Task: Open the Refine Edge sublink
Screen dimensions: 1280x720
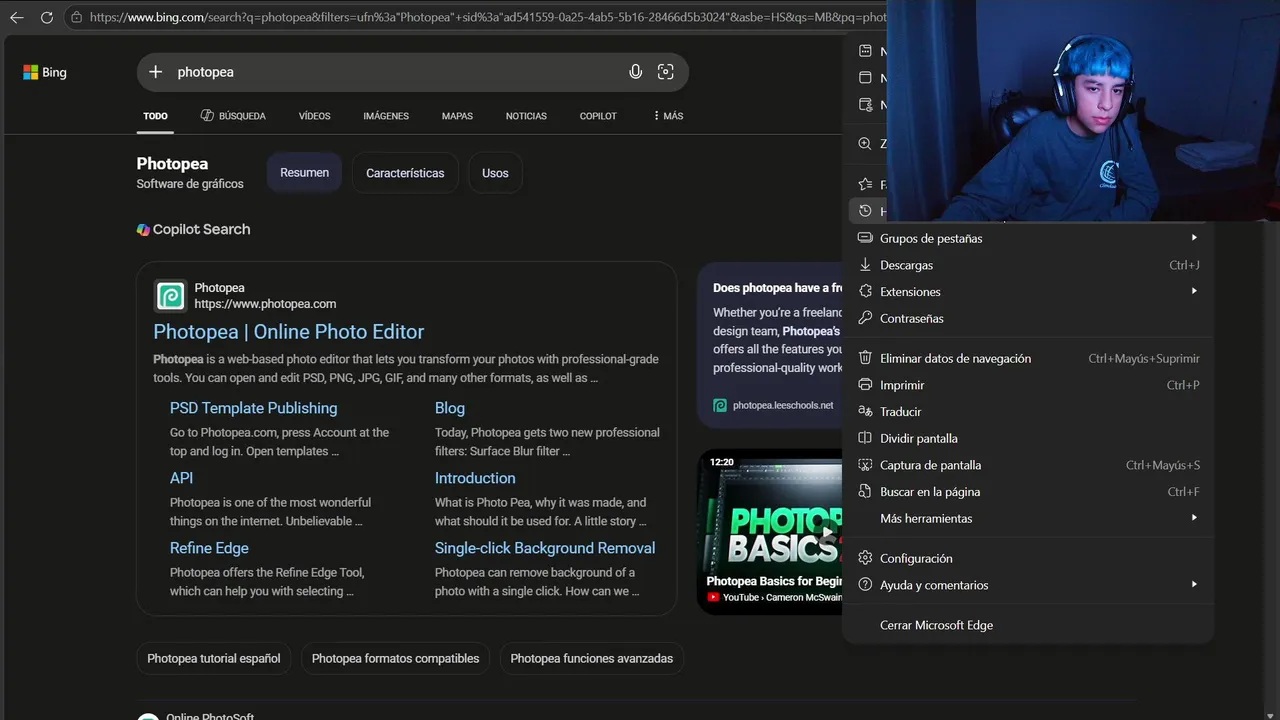Action: pos(209,548)
